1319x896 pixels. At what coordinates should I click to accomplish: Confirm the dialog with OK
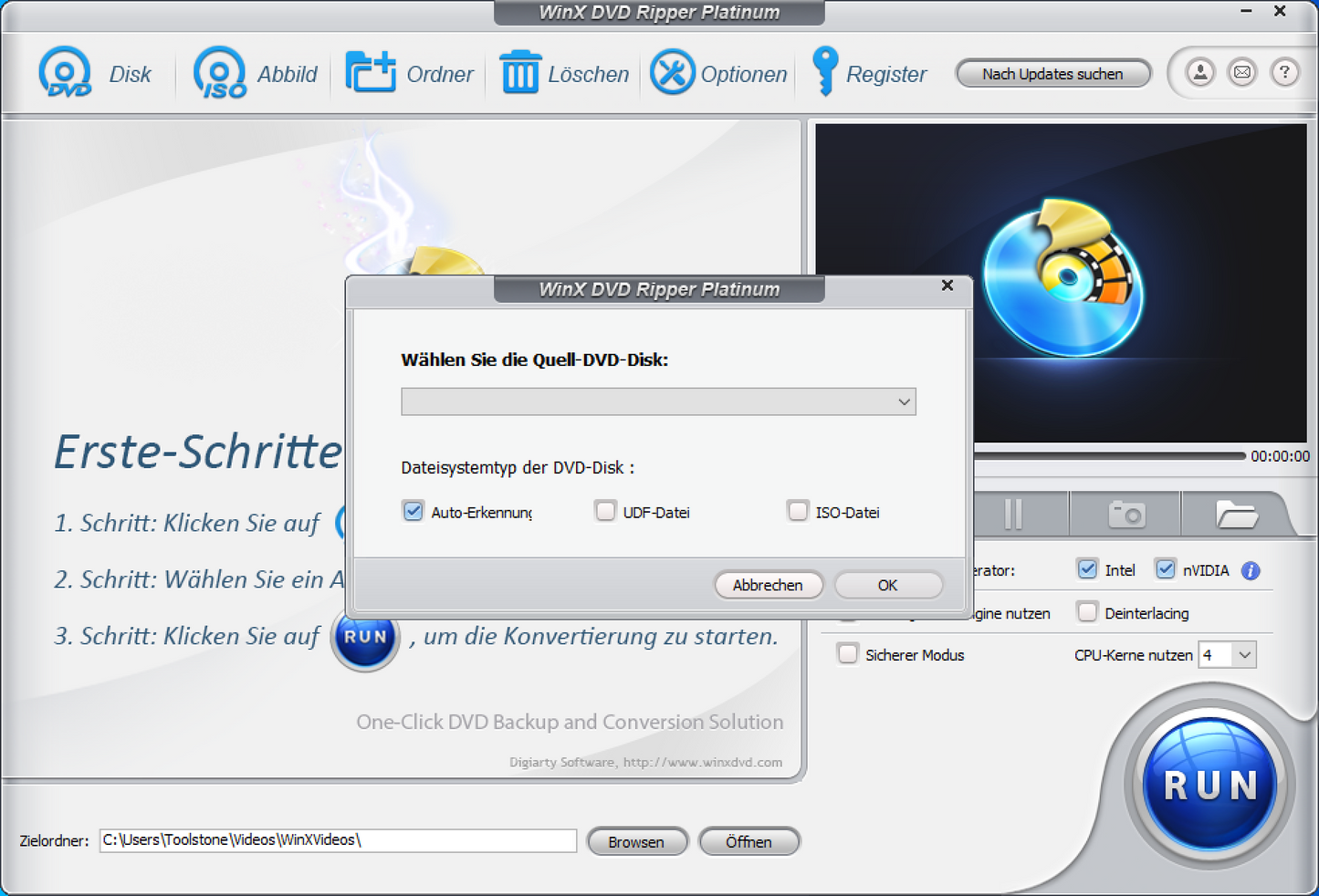(887, 585)
